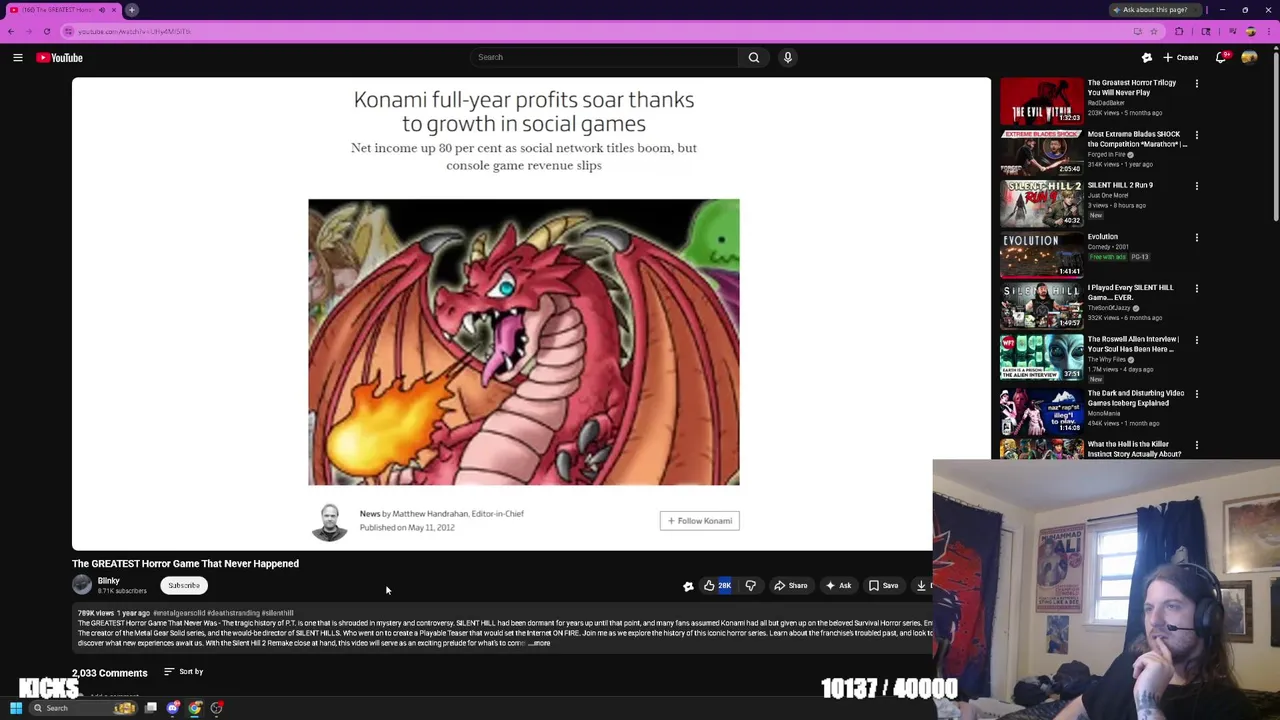Open options for Killer Instinct Story video
The image size is (1280, 720).
point(1196,445)
